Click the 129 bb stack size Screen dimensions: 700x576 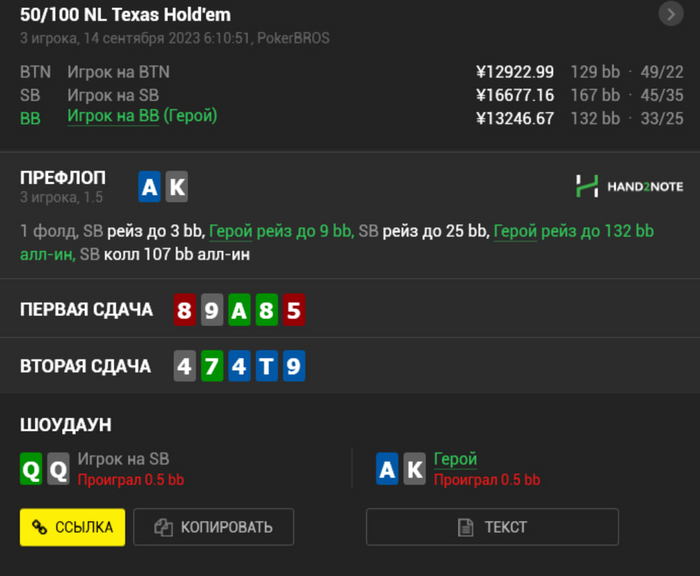click(595, 72)
